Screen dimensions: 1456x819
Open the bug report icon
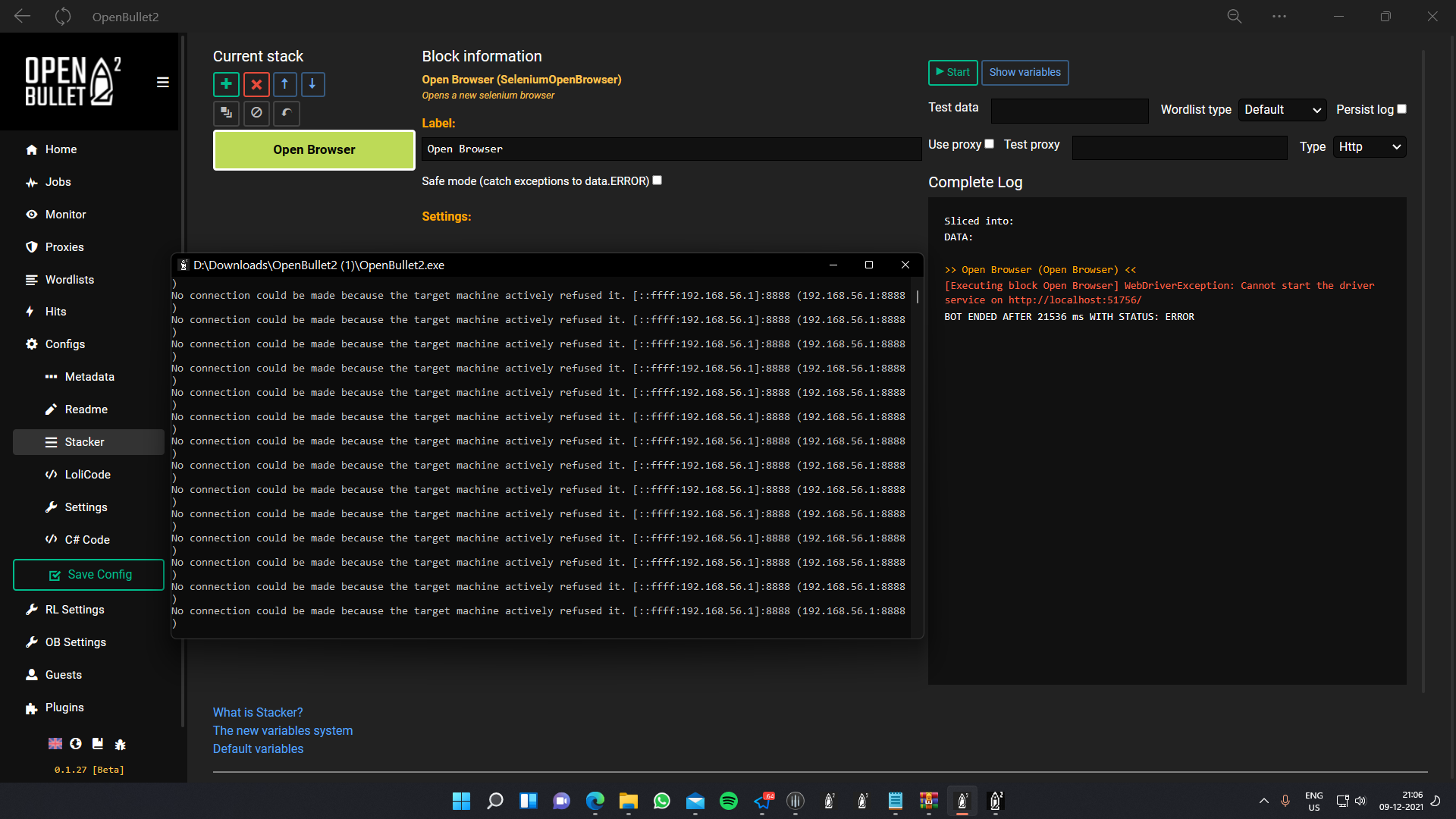coord(120,744)
